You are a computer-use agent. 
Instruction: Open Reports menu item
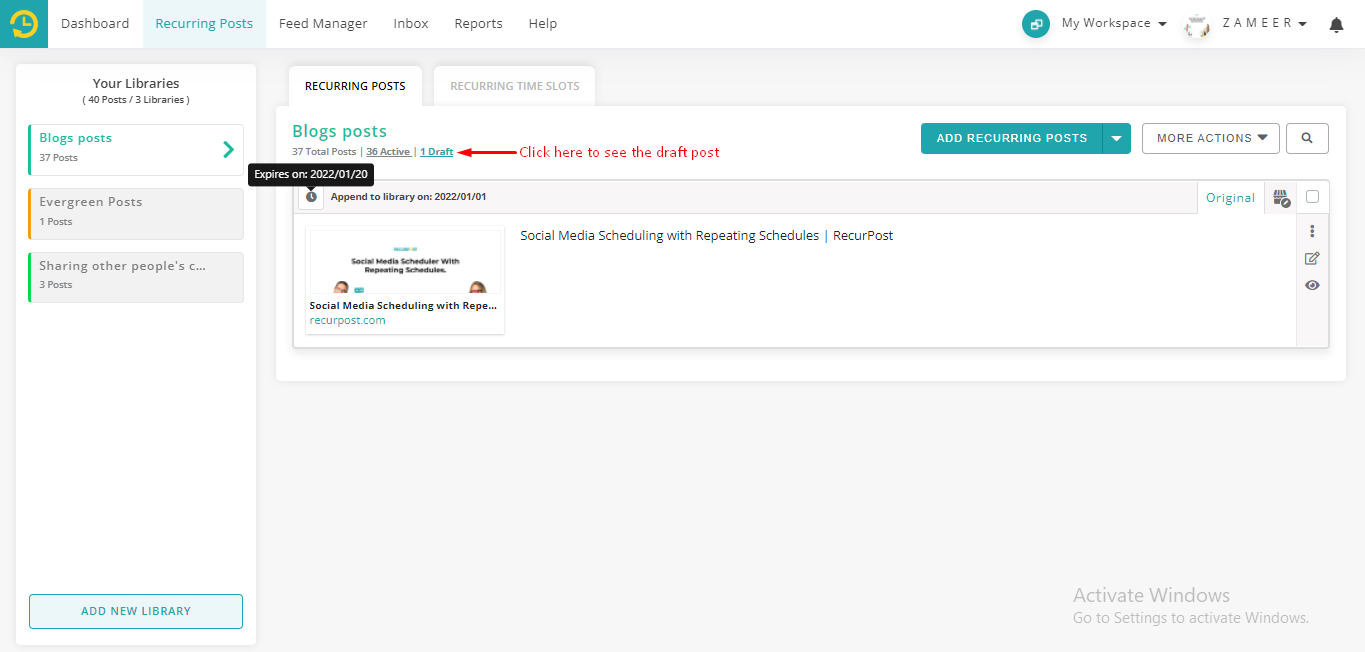(x=478, y=23)
